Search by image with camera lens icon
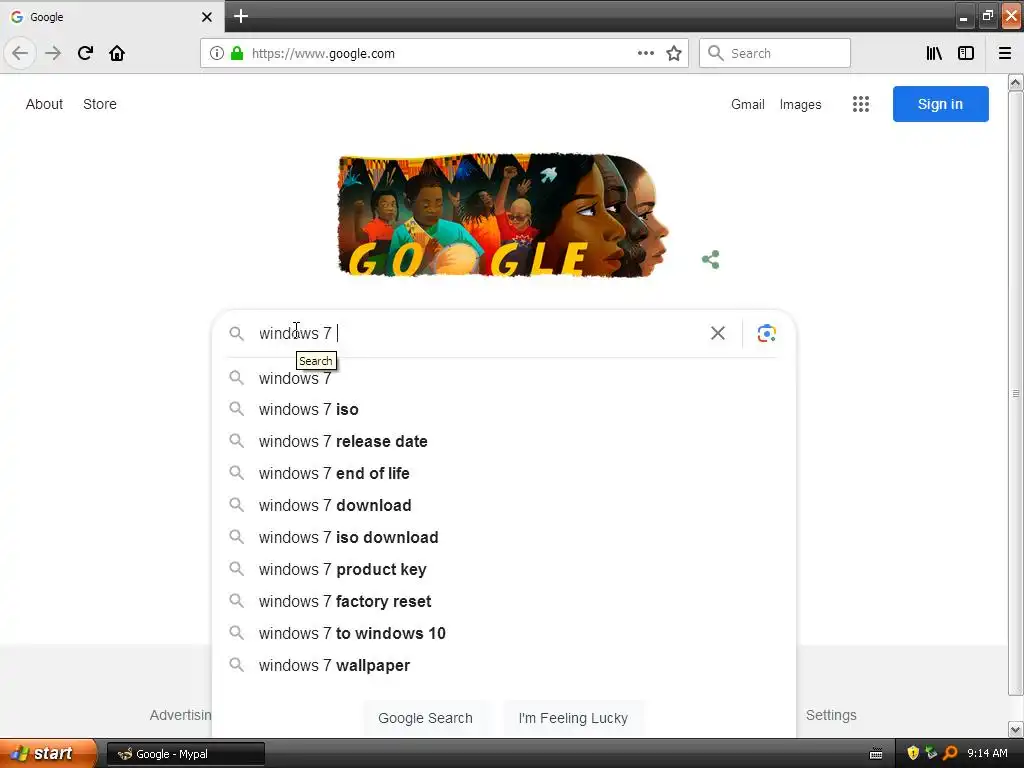1024x768 pixels. click(766, 333)
